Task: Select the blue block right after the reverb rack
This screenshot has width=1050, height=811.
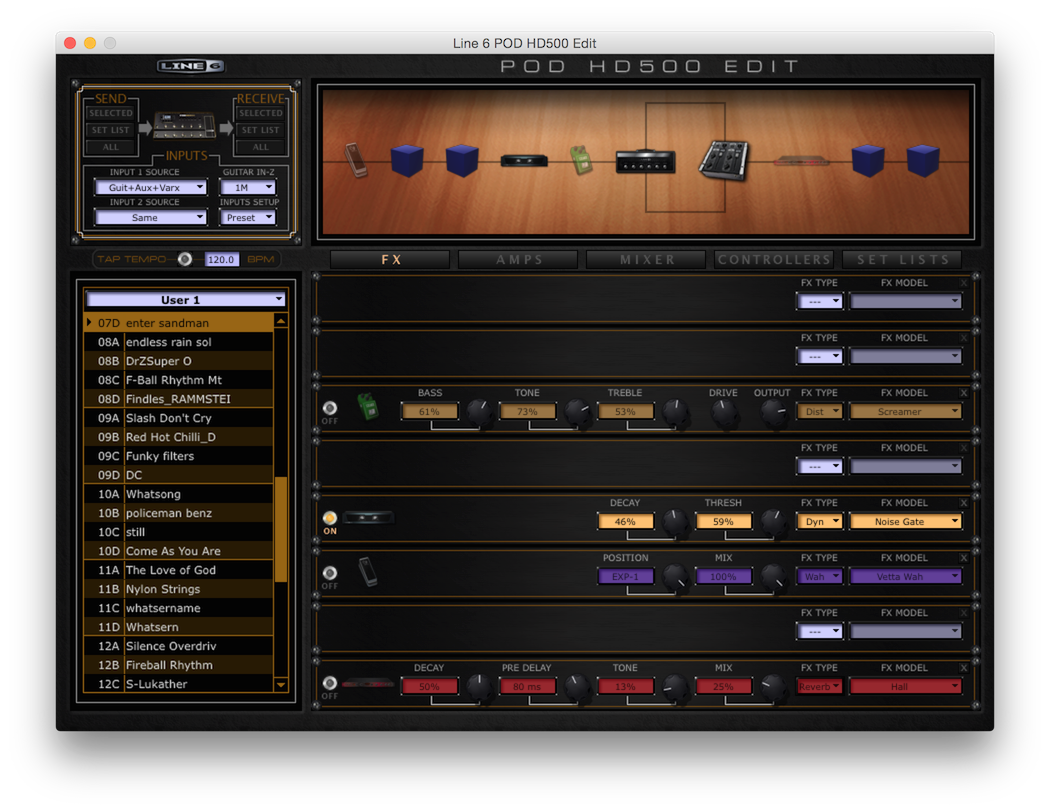Action: (x=868, y=161)
